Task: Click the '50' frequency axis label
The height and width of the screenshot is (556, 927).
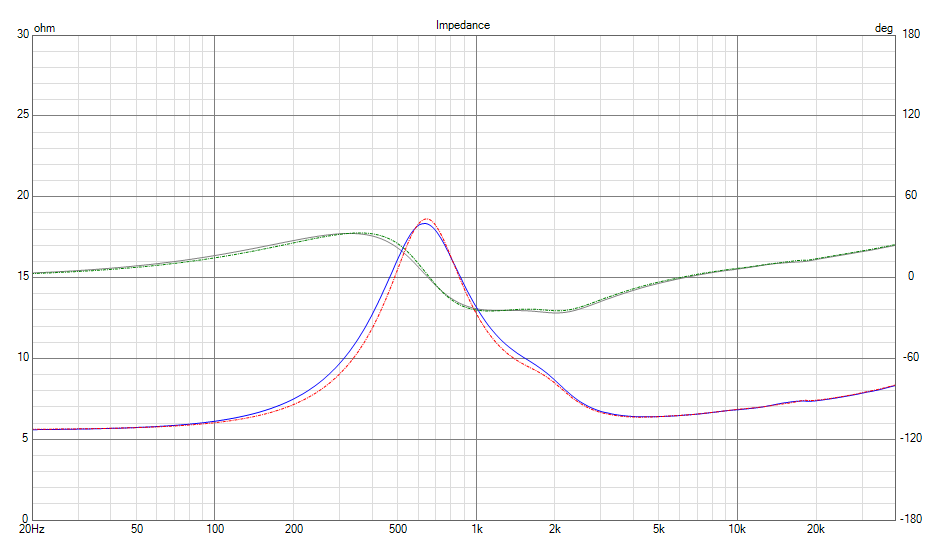Action: [x=137, y=529]
